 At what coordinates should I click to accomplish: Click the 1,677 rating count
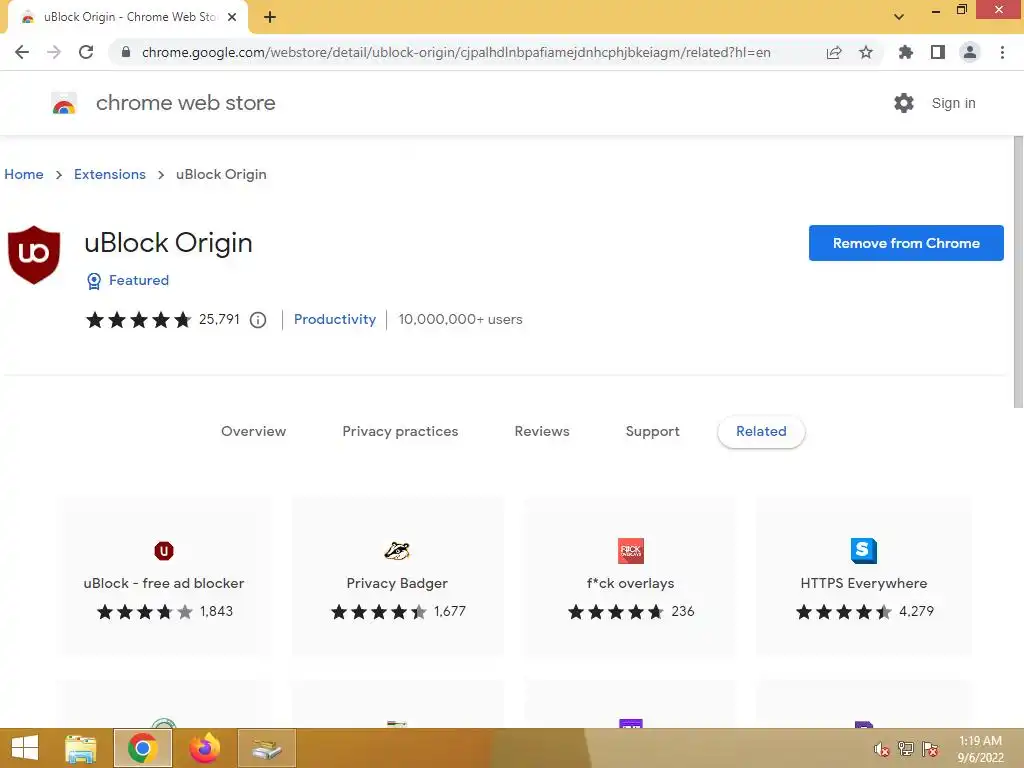[450, 611]
